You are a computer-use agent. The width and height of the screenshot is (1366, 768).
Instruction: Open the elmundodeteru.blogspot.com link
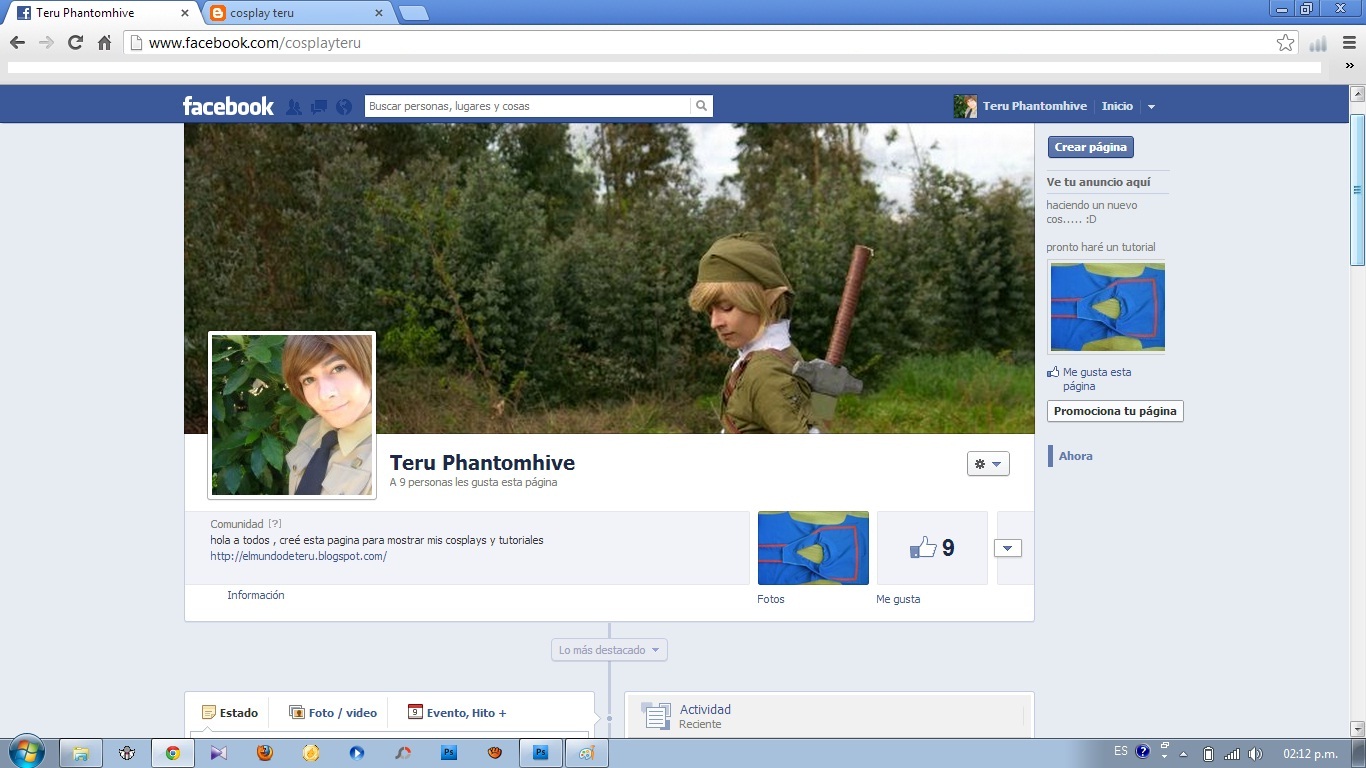click(x=298, y=556)
